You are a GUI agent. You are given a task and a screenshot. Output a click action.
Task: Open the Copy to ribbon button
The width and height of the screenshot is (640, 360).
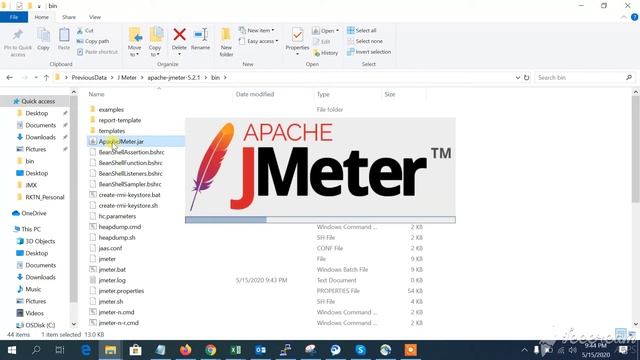[x=155, y=41]
